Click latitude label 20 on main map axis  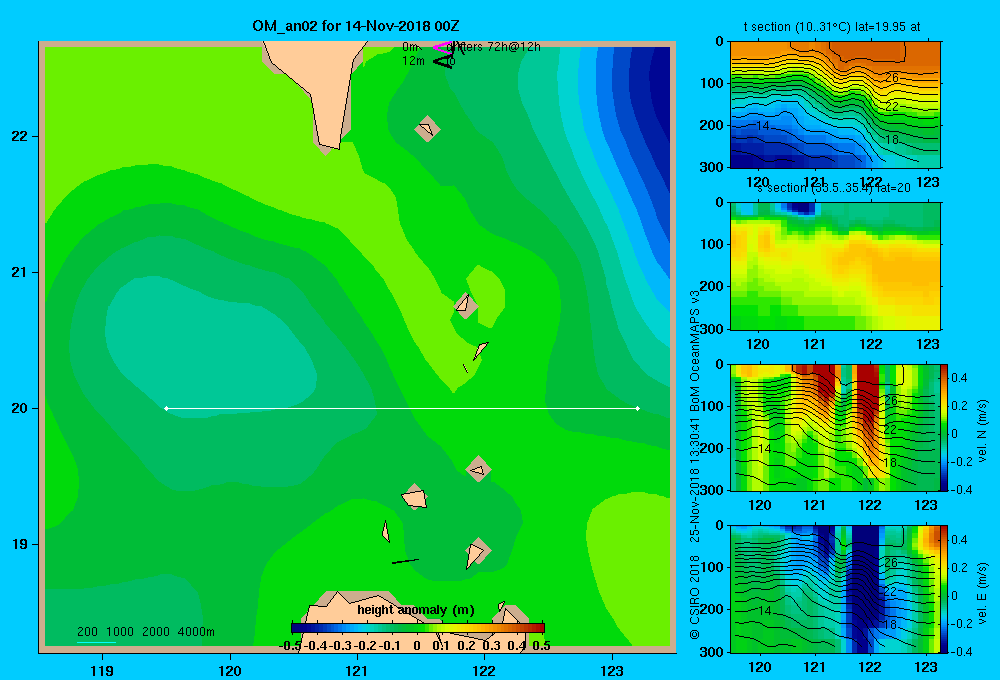tap(19, 408)
